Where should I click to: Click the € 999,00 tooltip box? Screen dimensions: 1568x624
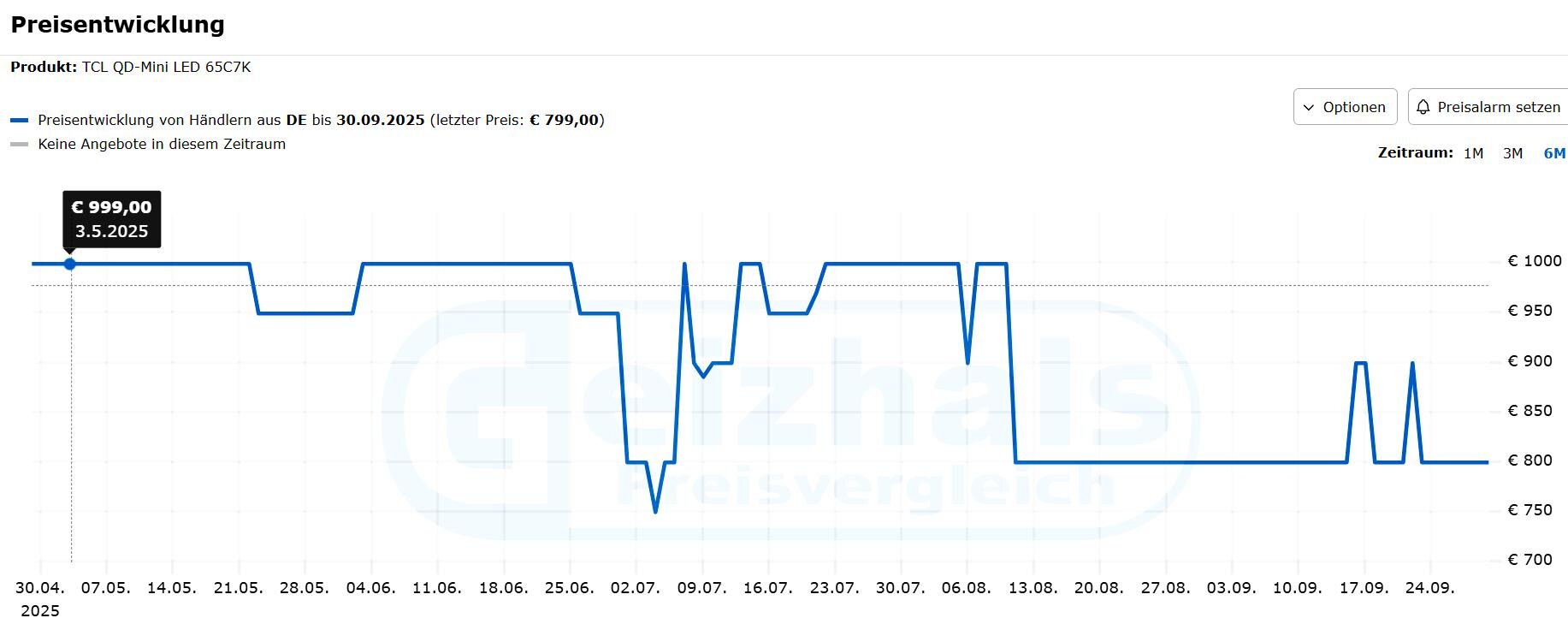point(111,219)
